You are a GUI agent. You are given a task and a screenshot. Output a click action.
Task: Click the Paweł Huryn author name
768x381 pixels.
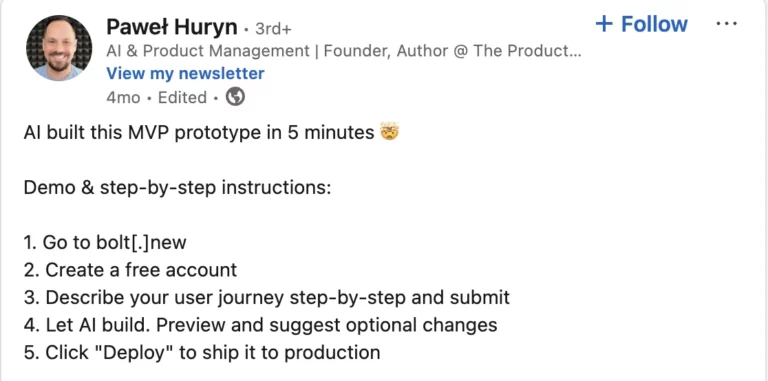(x=171, y=27)
